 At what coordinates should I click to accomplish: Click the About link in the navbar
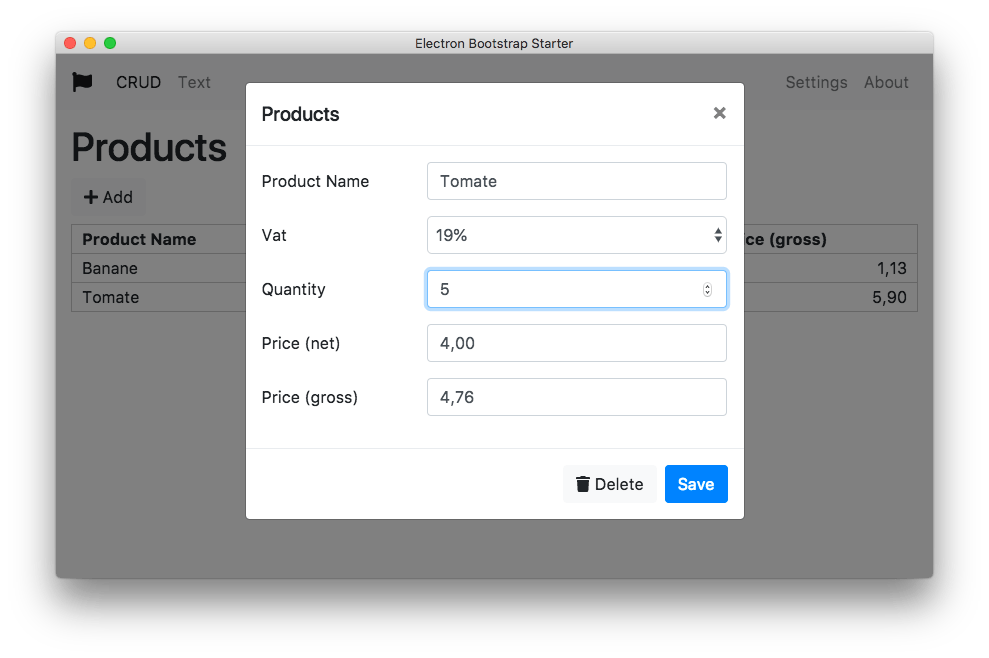click(x=886, y=82)
